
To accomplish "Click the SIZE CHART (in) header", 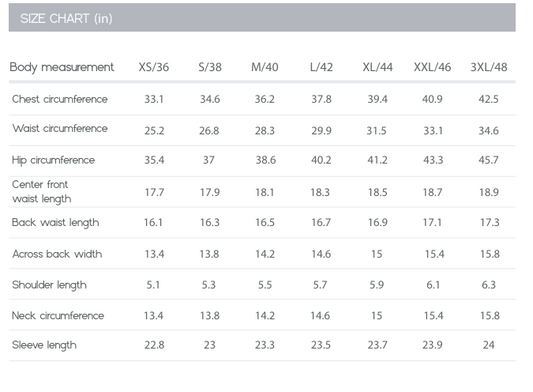I will [x=66, y=18].
